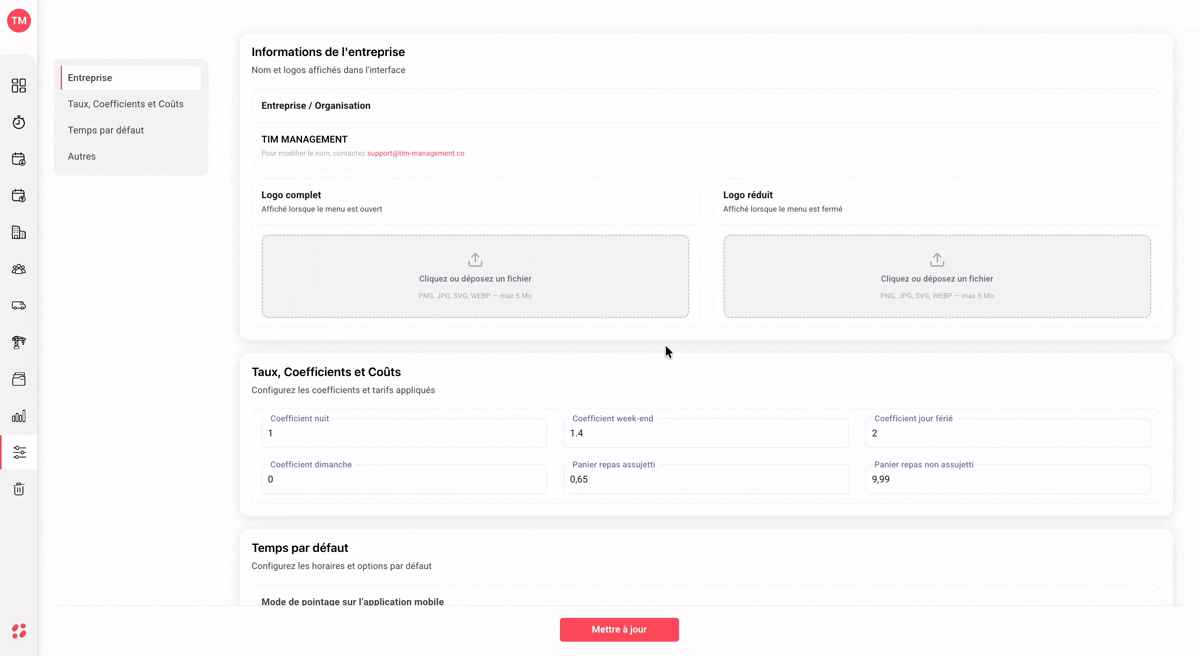Image resolution: width=1200 pixels, height=656 pixels.
Task: Open the bar chart statistics icon
Action: 19,416
